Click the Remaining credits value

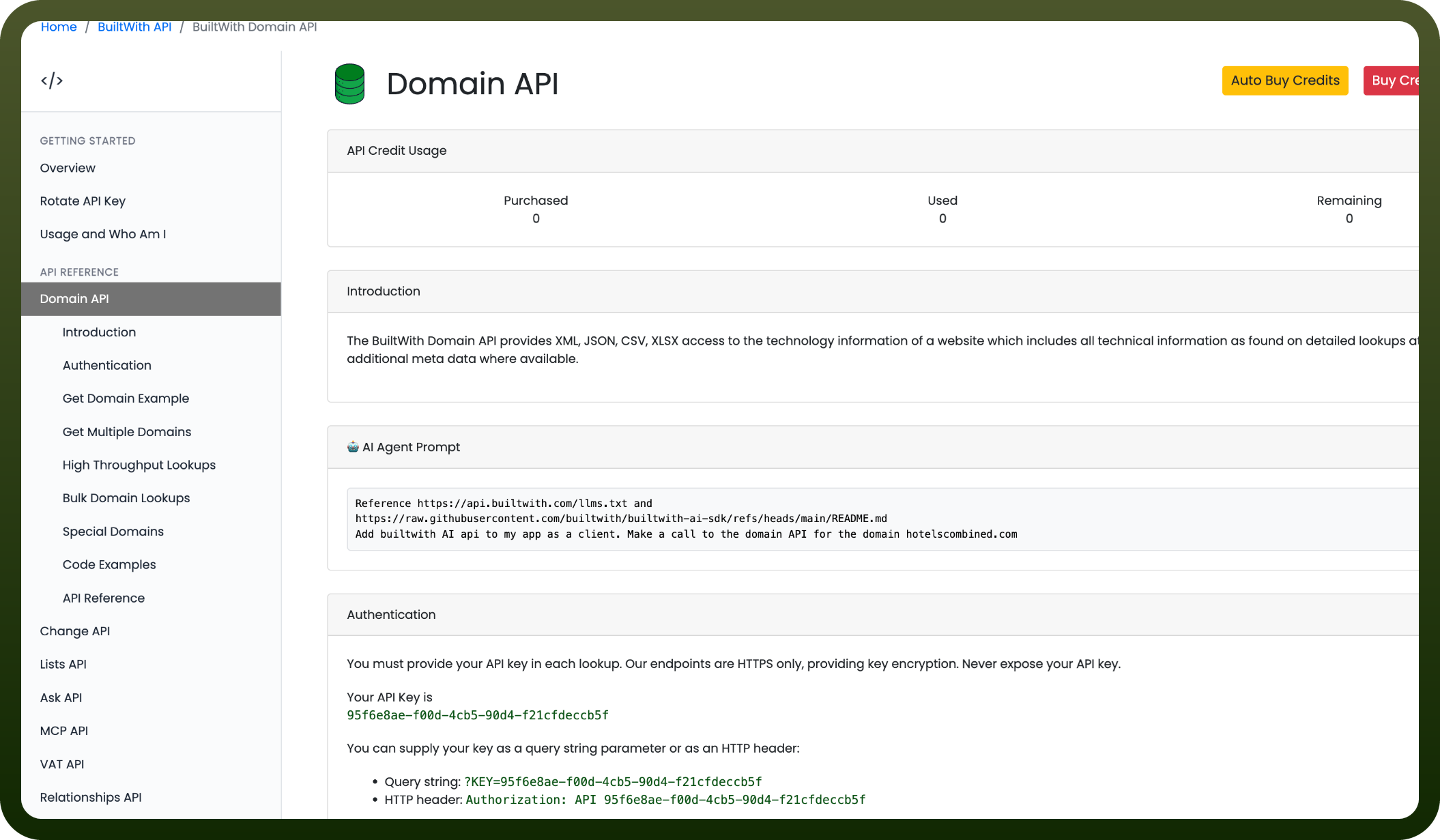(x=1349, y=218)
